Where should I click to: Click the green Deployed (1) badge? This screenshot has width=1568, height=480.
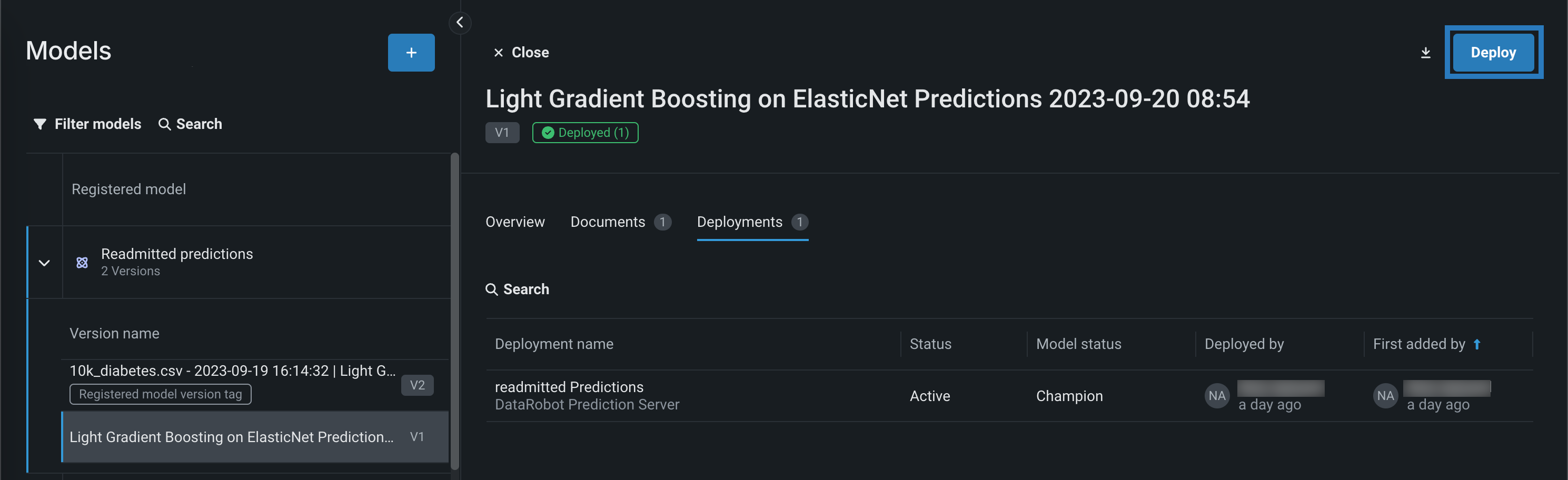585,133
